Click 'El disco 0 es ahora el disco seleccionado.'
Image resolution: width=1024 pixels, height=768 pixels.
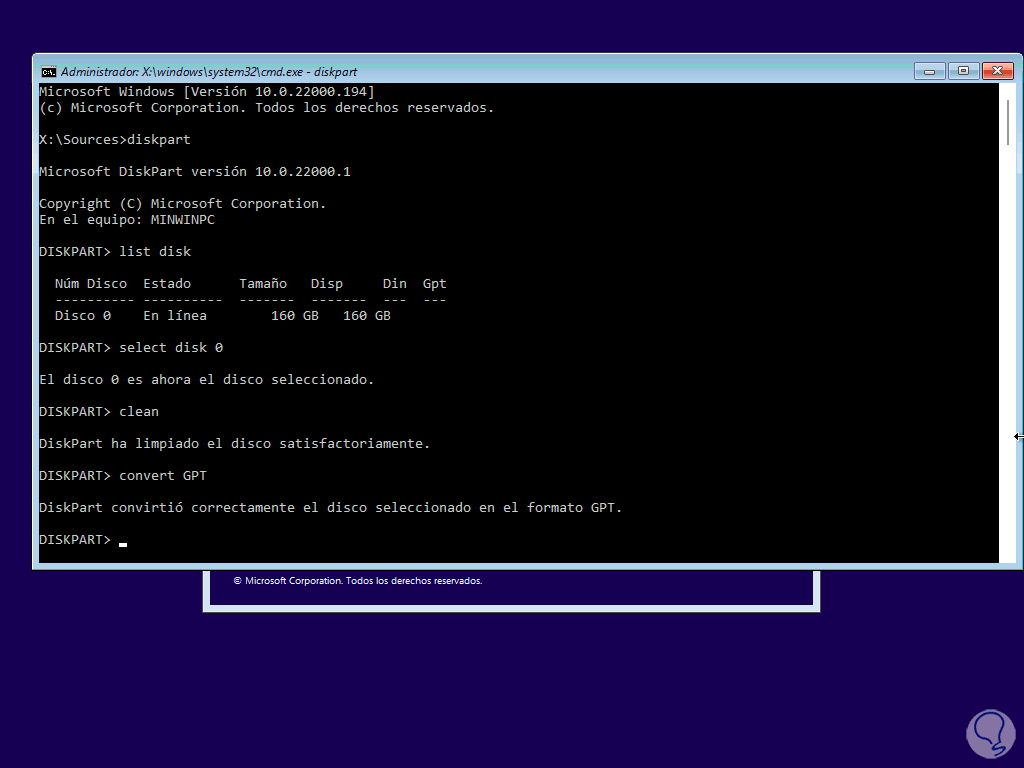[206, 380]
